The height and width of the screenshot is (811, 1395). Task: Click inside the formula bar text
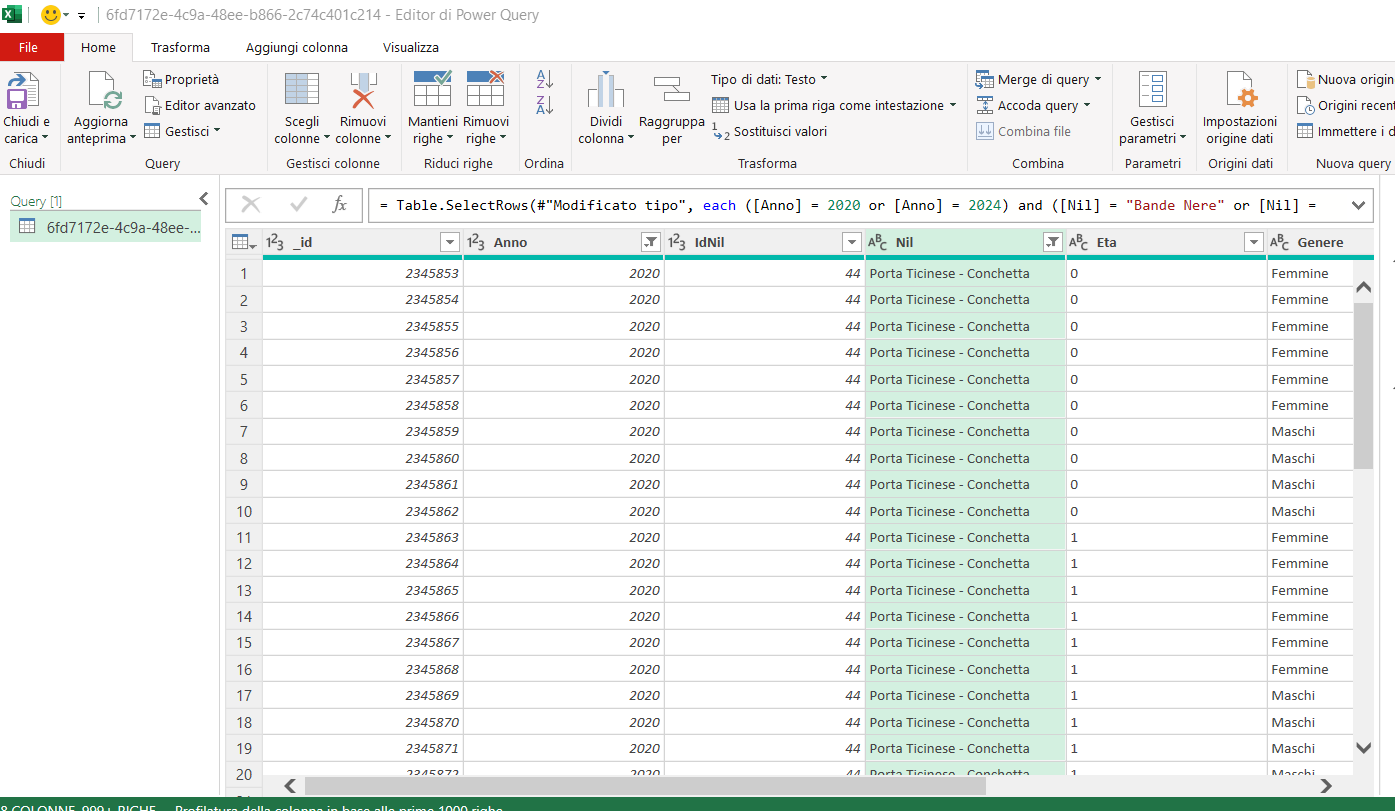pyautogui.click(x=850, y=205)
